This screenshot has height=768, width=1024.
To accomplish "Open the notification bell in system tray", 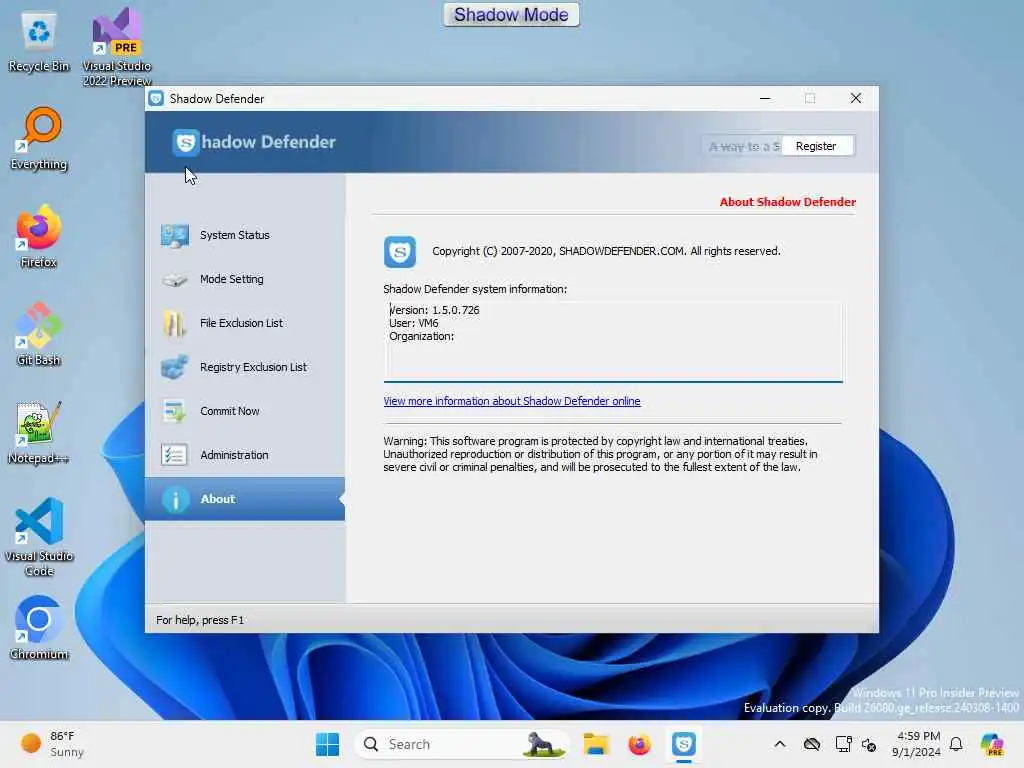I will tap(956, 744).
